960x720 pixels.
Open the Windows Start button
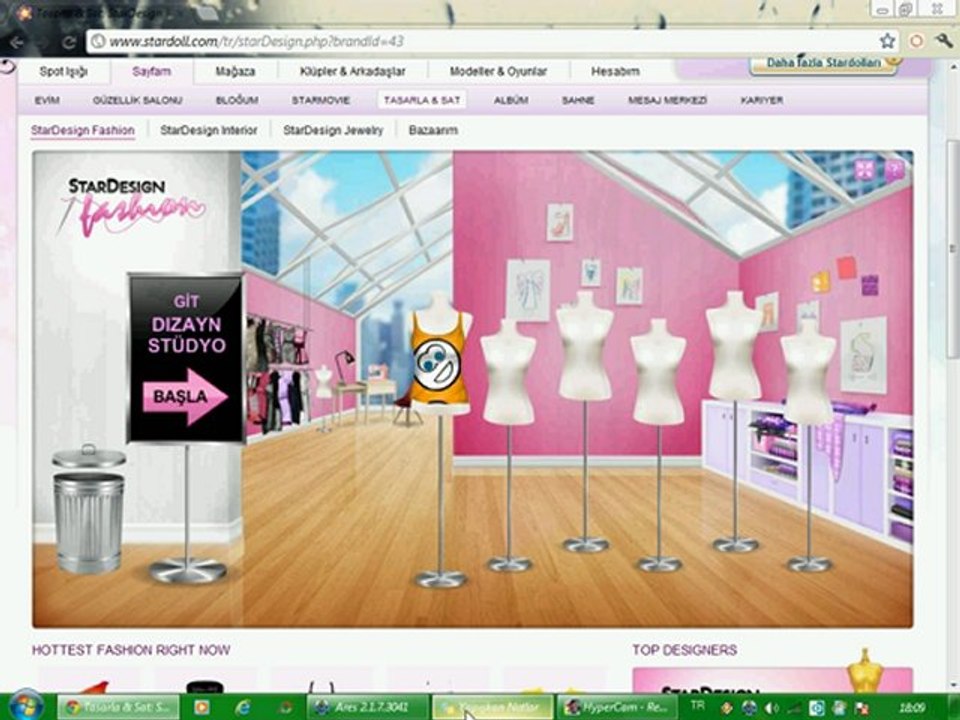click(25, 705)
